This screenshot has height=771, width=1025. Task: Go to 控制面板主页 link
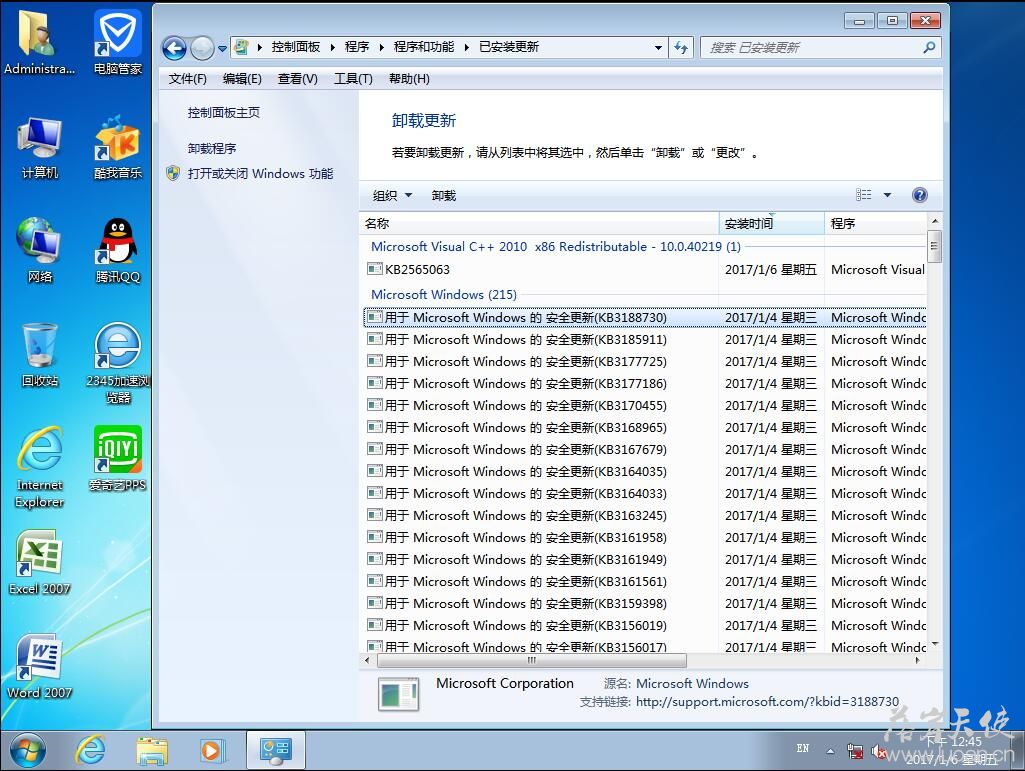click(x=224, y=112)
